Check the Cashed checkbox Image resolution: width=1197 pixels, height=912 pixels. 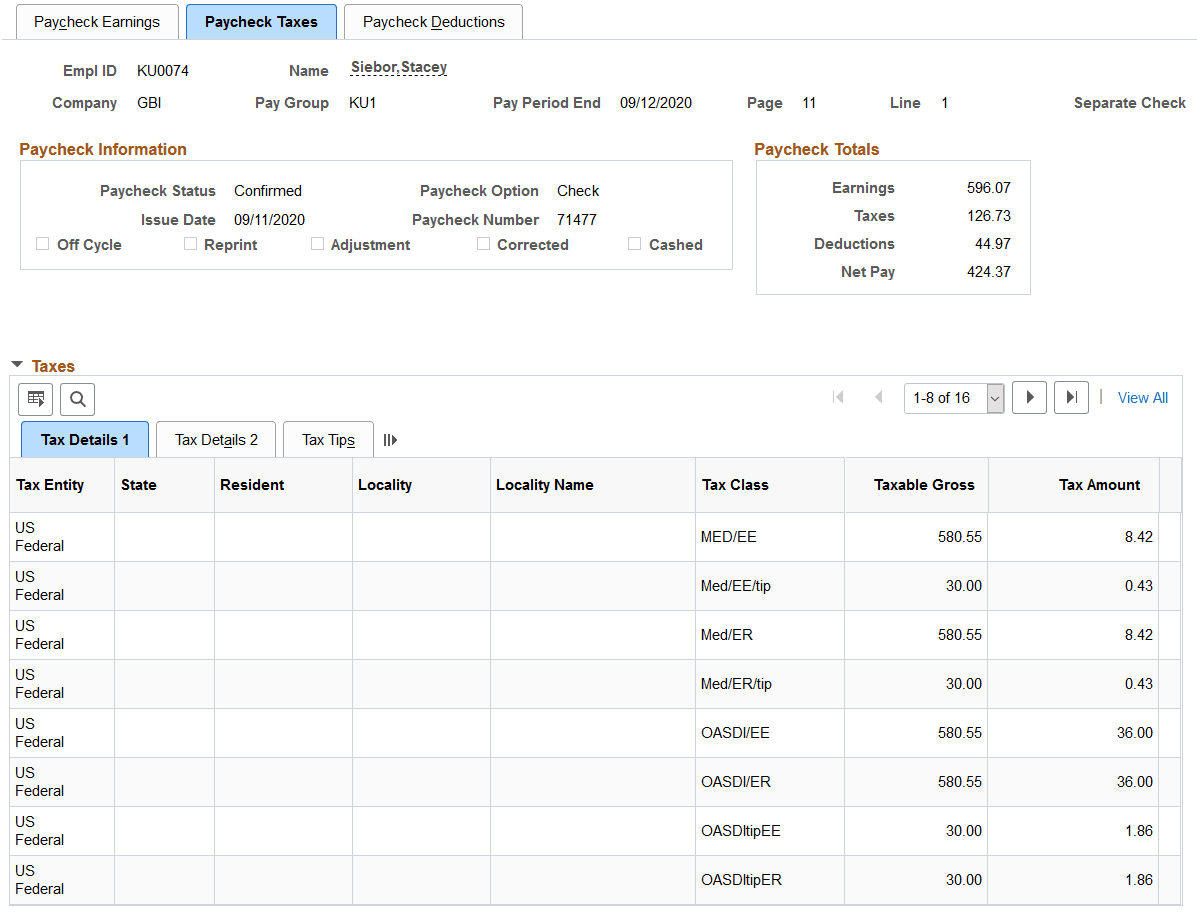635,244
